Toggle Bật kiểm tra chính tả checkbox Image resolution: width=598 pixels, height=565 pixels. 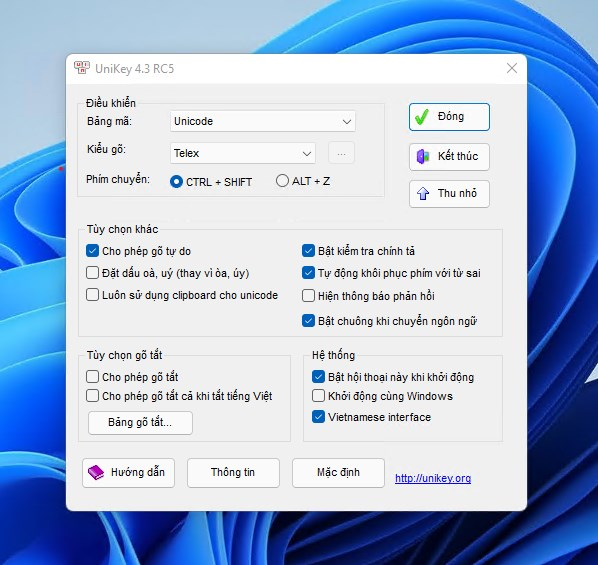(308, 251)
